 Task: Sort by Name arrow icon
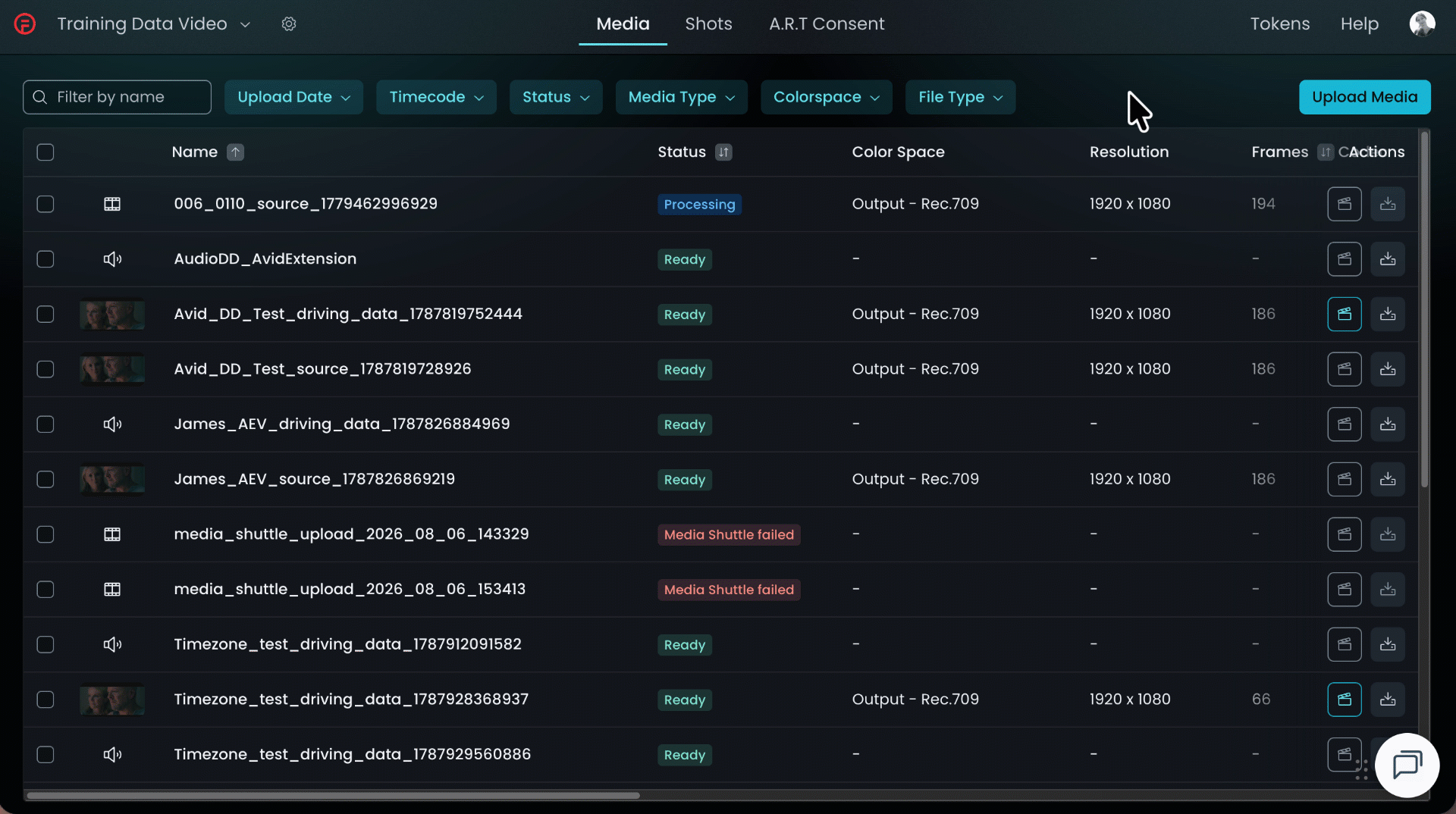coord(236,152)
